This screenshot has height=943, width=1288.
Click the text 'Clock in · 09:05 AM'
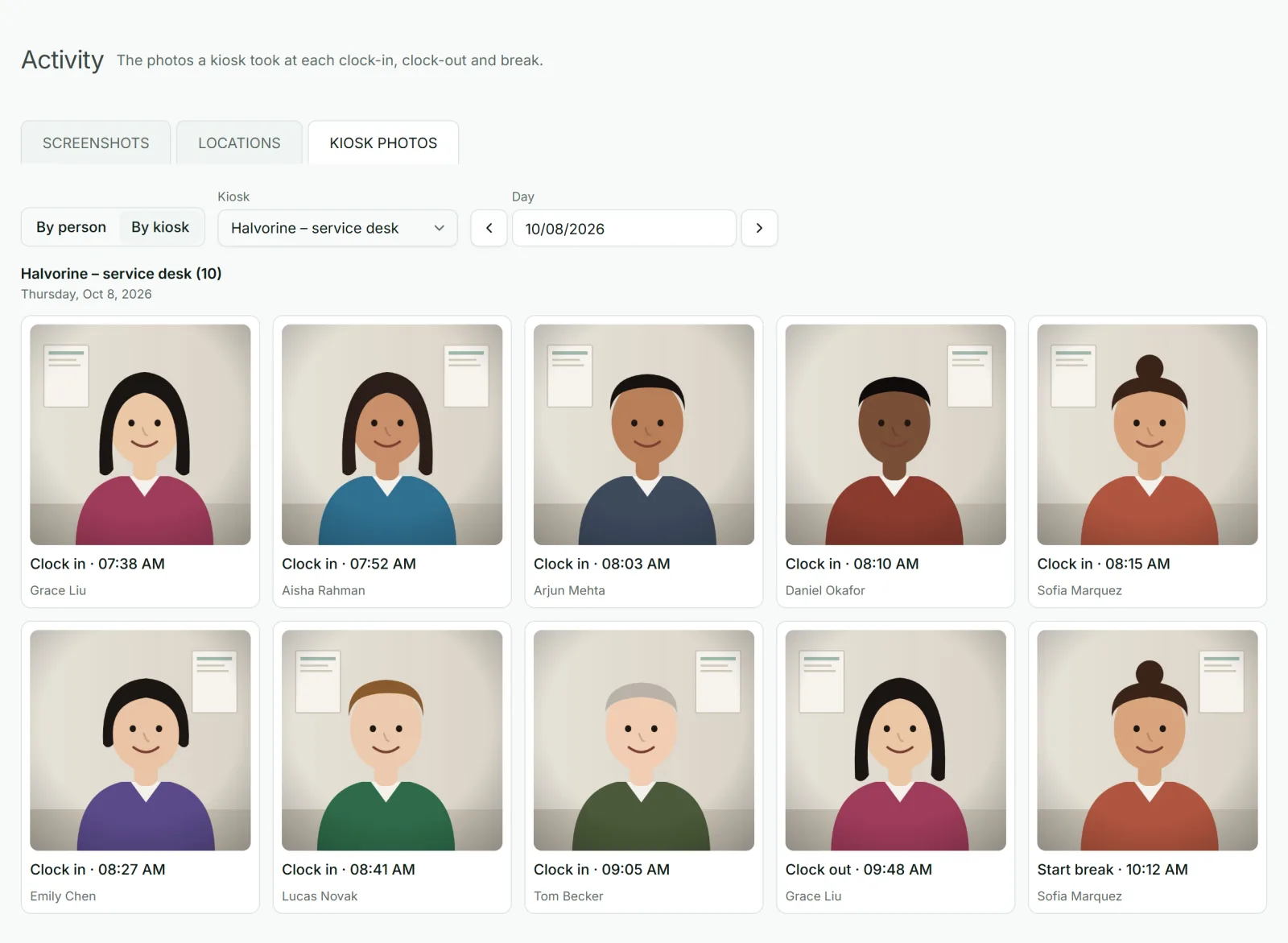[x=601, y=870]
